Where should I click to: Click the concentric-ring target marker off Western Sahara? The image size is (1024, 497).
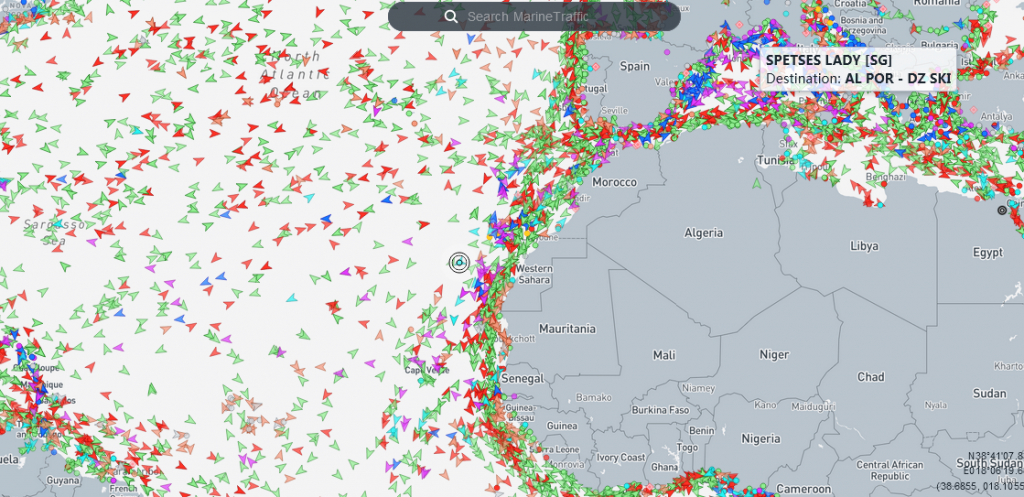pos(458,262)
